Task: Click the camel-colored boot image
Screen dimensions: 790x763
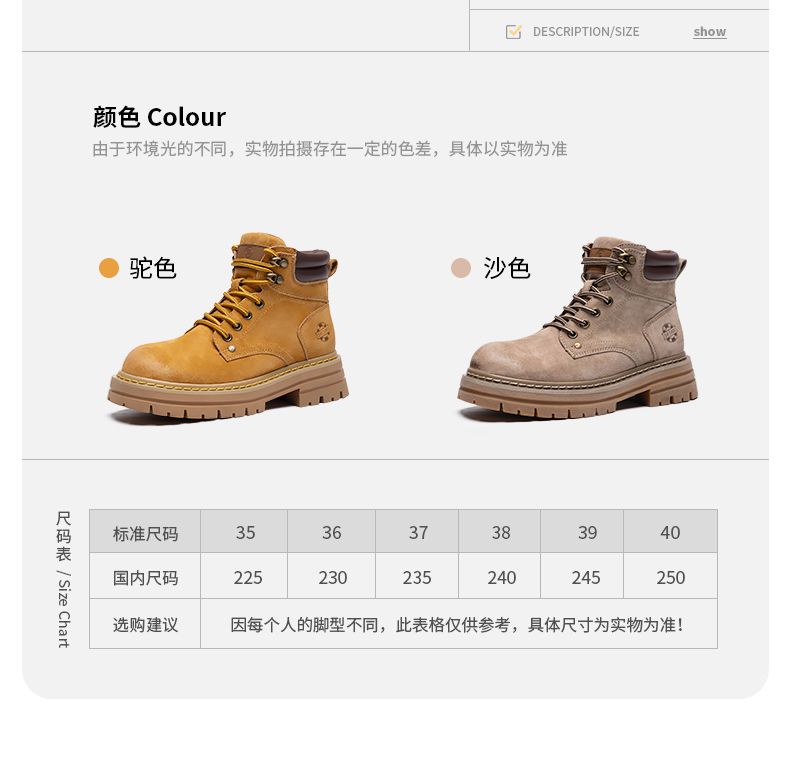Action: pos(229,327)
